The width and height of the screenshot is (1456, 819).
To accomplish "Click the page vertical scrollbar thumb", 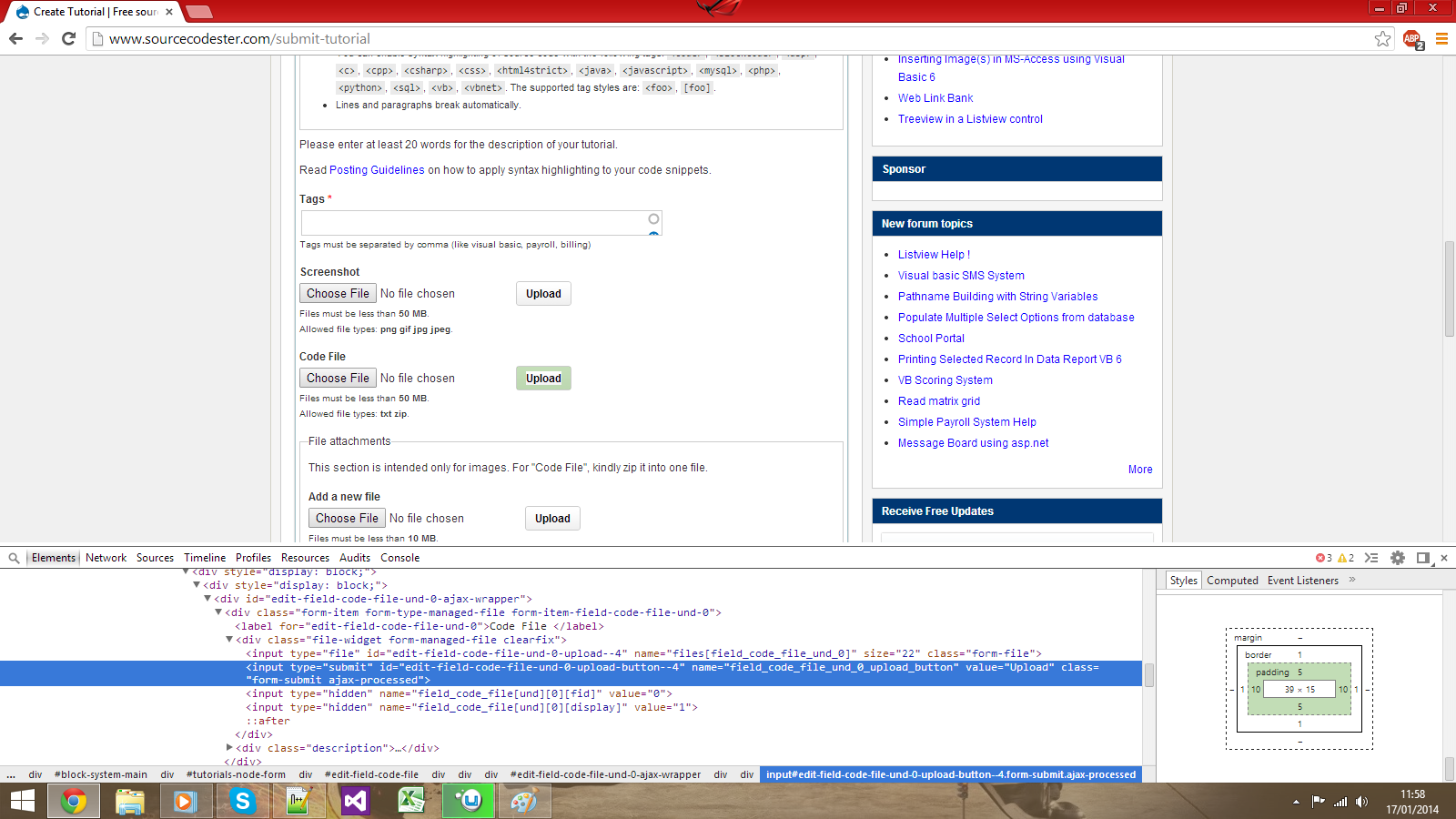I will pos(1449,290).
